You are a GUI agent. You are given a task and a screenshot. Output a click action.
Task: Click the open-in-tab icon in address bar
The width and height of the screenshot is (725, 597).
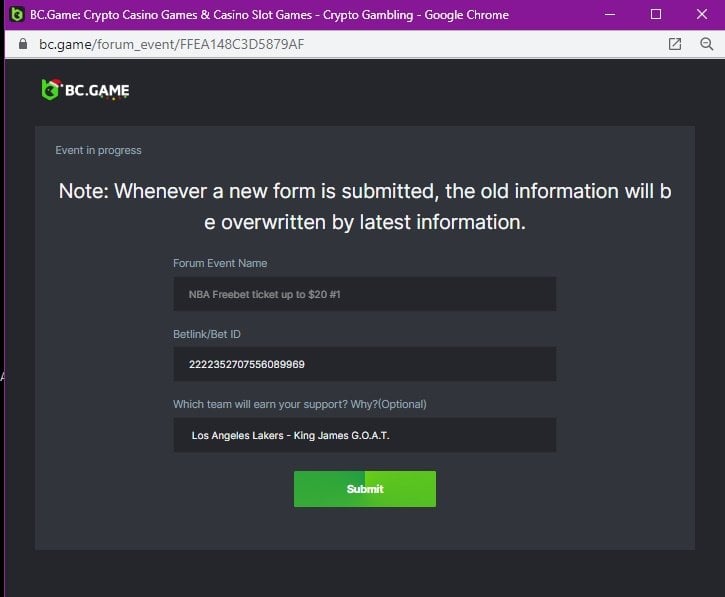(675, 44)
